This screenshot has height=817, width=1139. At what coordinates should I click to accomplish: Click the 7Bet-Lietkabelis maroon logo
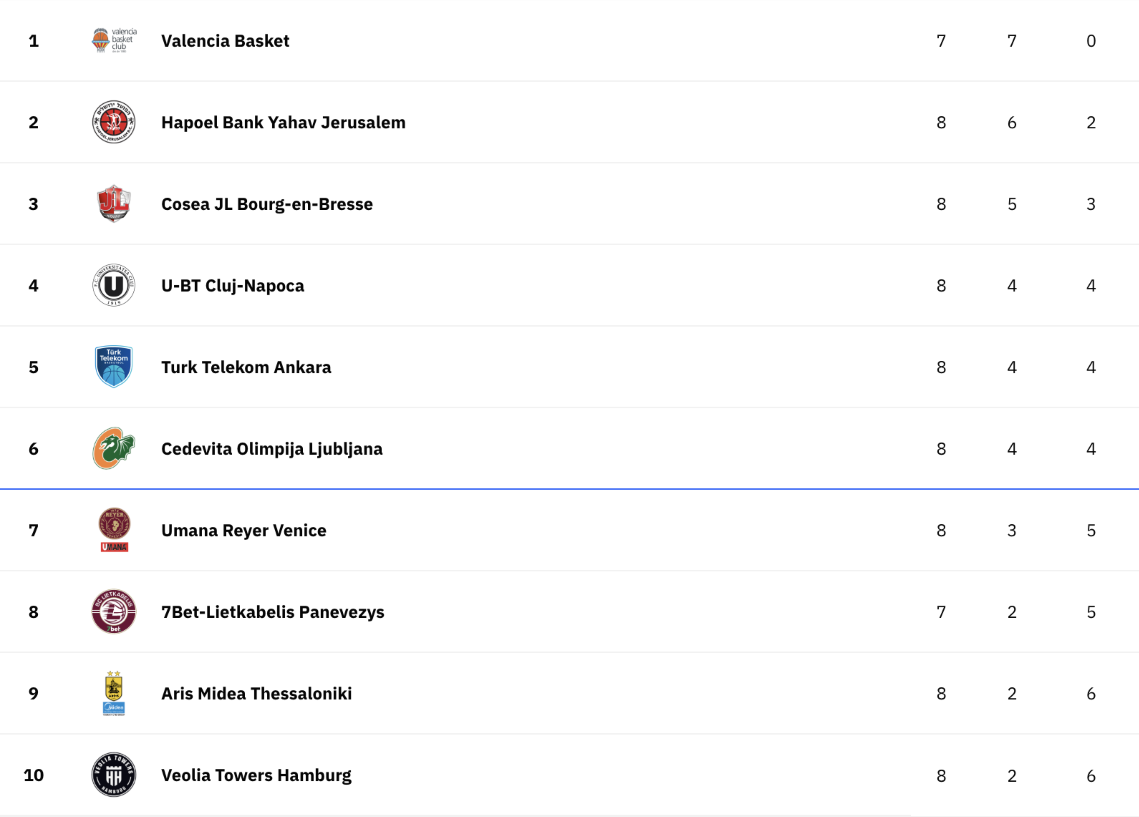(114, 611)
